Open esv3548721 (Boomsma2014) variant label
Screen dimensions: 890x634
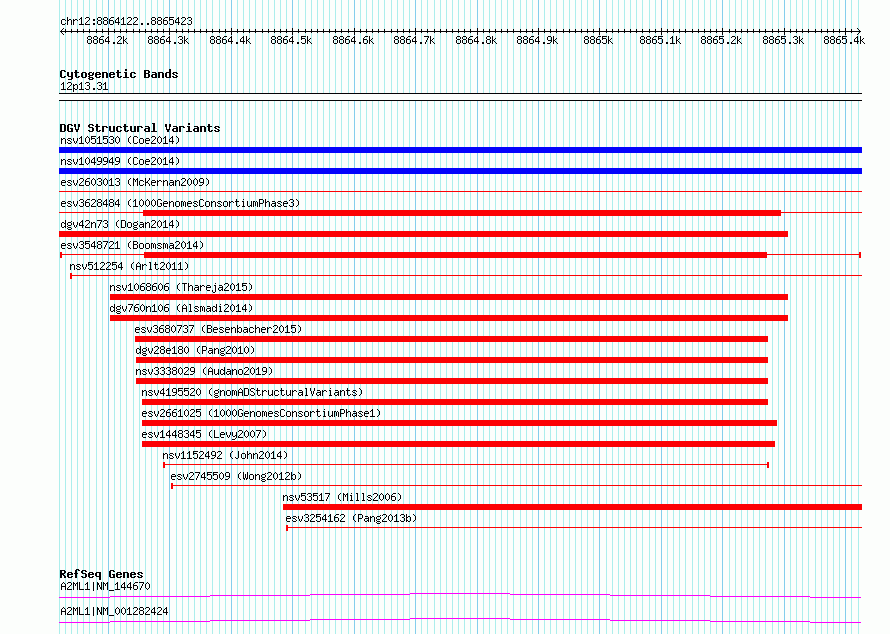(x=132, y=245)
